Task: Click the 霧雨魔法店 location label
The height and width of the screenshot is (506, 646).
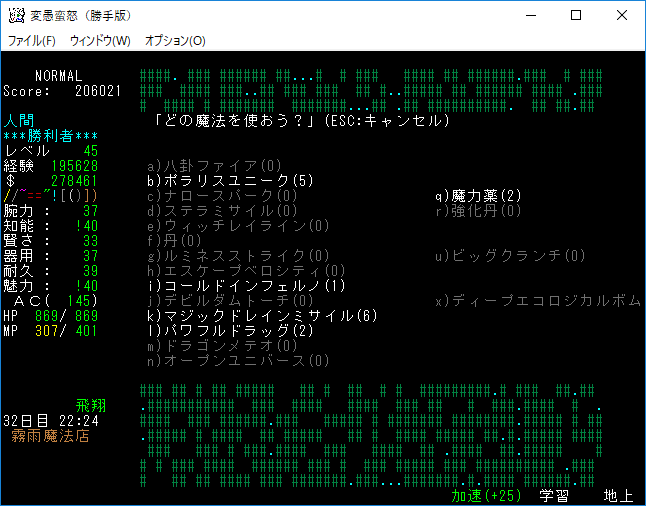Action: pos(50,436)
